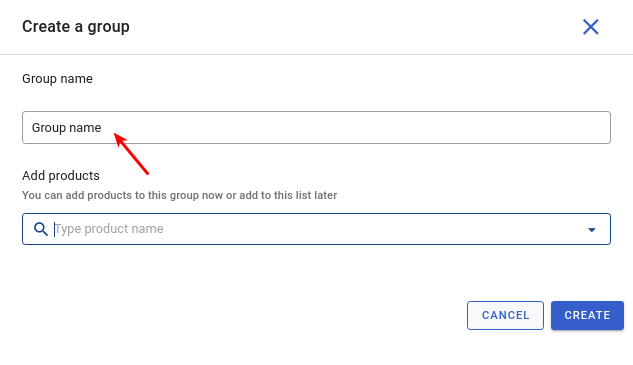633x365 pixels.
Task: Click the Add products section label
Action: [x=61, y=176]
